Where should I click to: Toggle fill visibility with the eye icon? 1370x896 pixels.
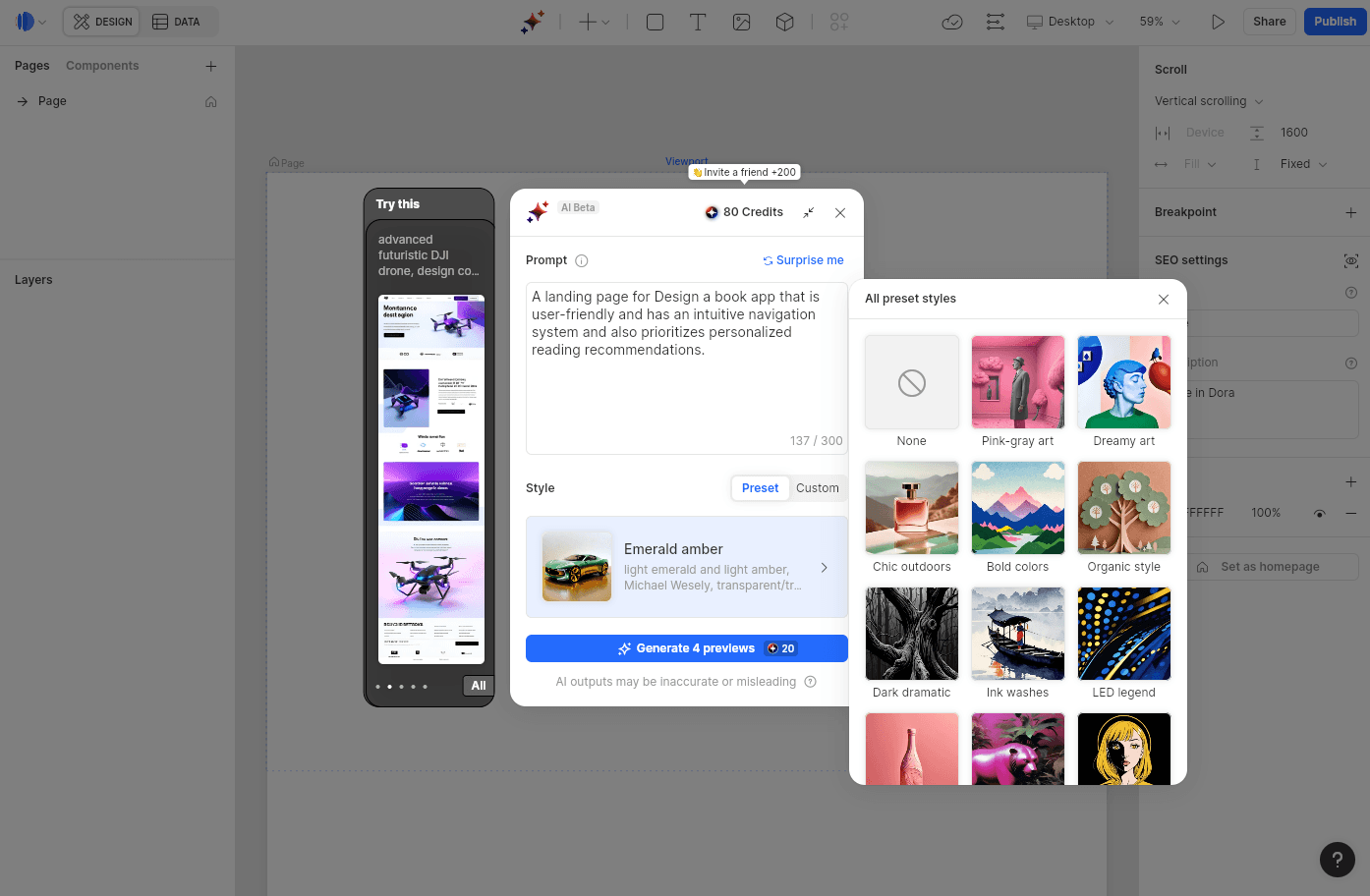point(1319,512)
